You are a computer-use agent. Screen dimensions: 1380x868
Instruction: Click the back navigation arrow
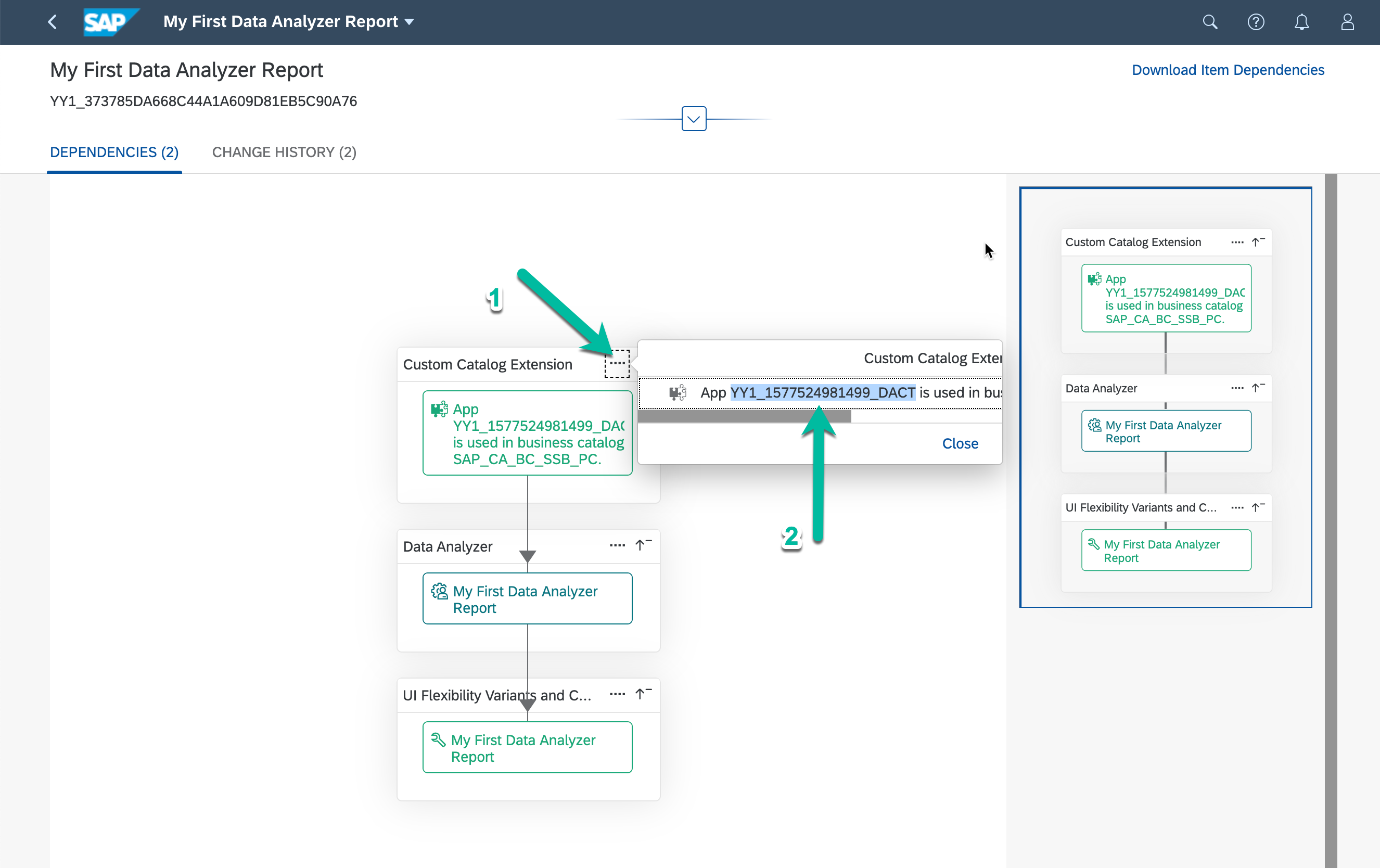click(x=52, y=22)
